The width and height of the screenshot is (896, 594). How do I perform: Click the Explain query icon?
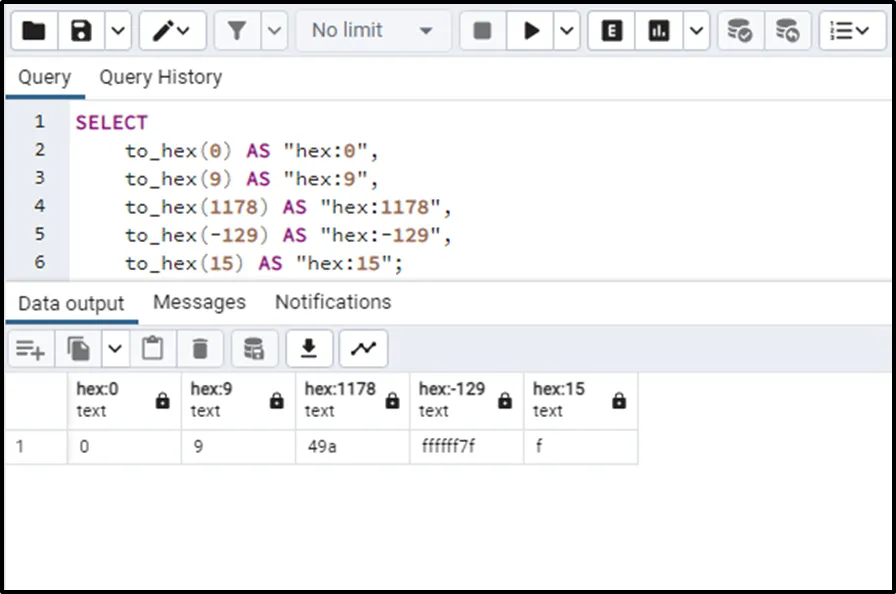(x=611, y=31)
